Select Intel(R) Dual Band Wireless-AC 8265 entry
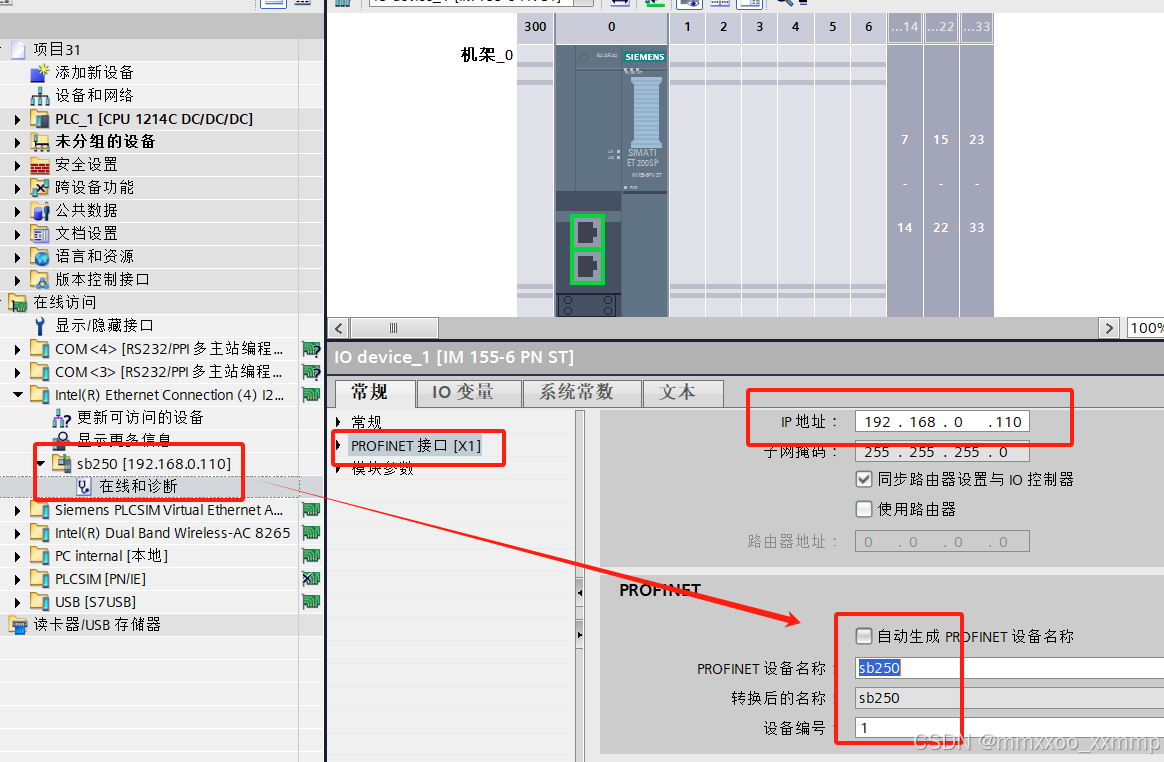 coord(172,533)
